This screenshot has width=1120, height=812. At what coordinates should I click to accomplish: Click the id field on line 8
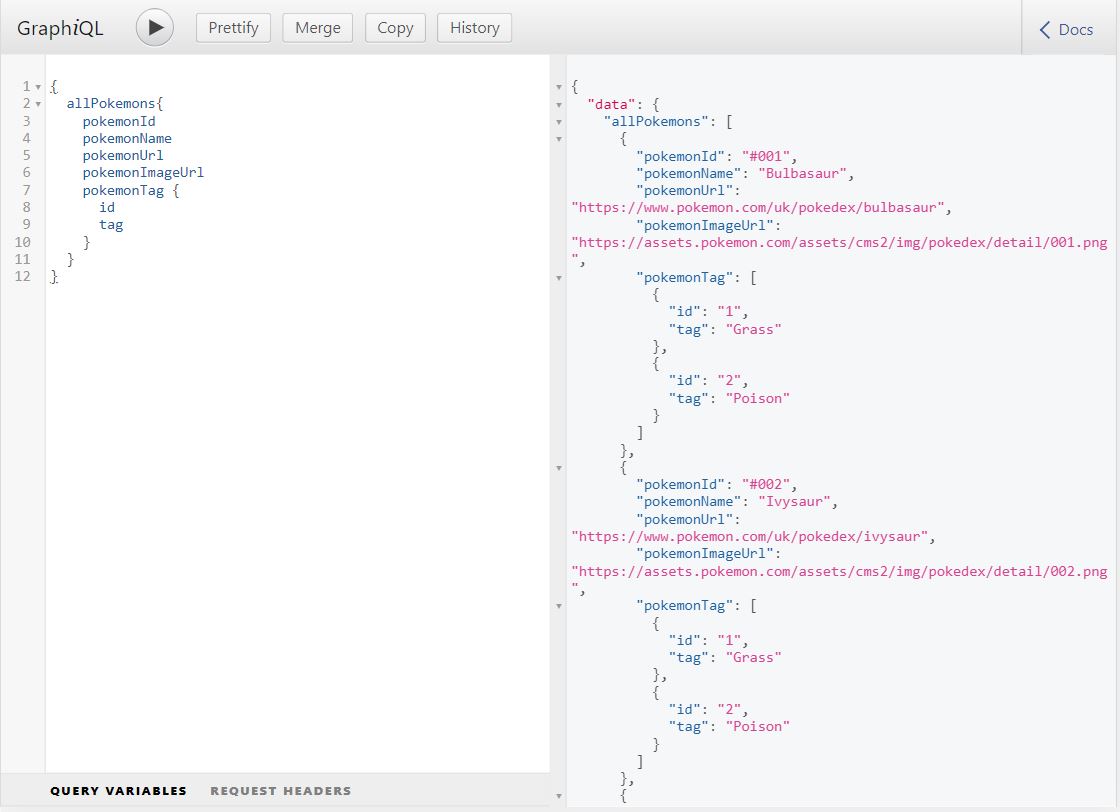(x=107, y=207)
